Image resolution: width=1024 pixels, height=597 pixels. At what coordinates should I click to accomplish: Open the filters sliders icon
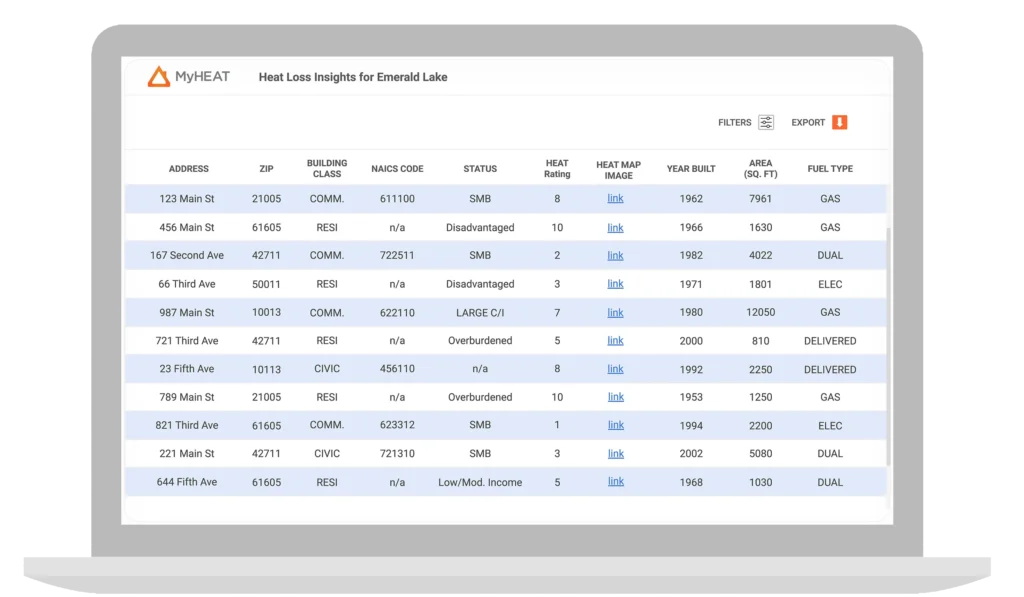click(766, 123)
